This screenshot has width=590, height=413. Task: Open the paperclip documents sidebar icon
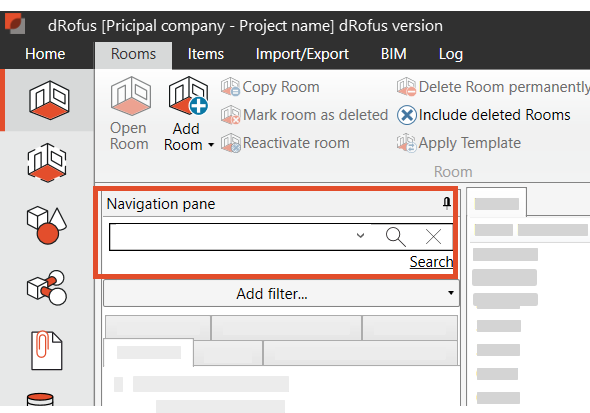[46, 350]
